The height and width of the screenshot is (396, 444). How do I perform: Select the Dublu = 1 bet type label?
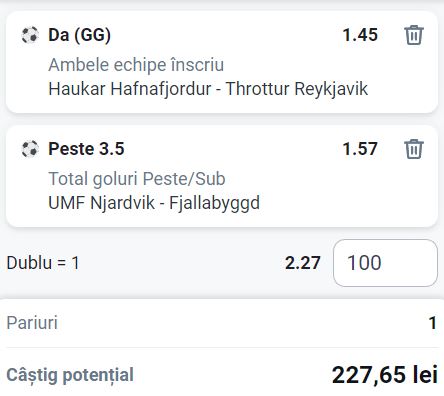[x=43, y=263]
